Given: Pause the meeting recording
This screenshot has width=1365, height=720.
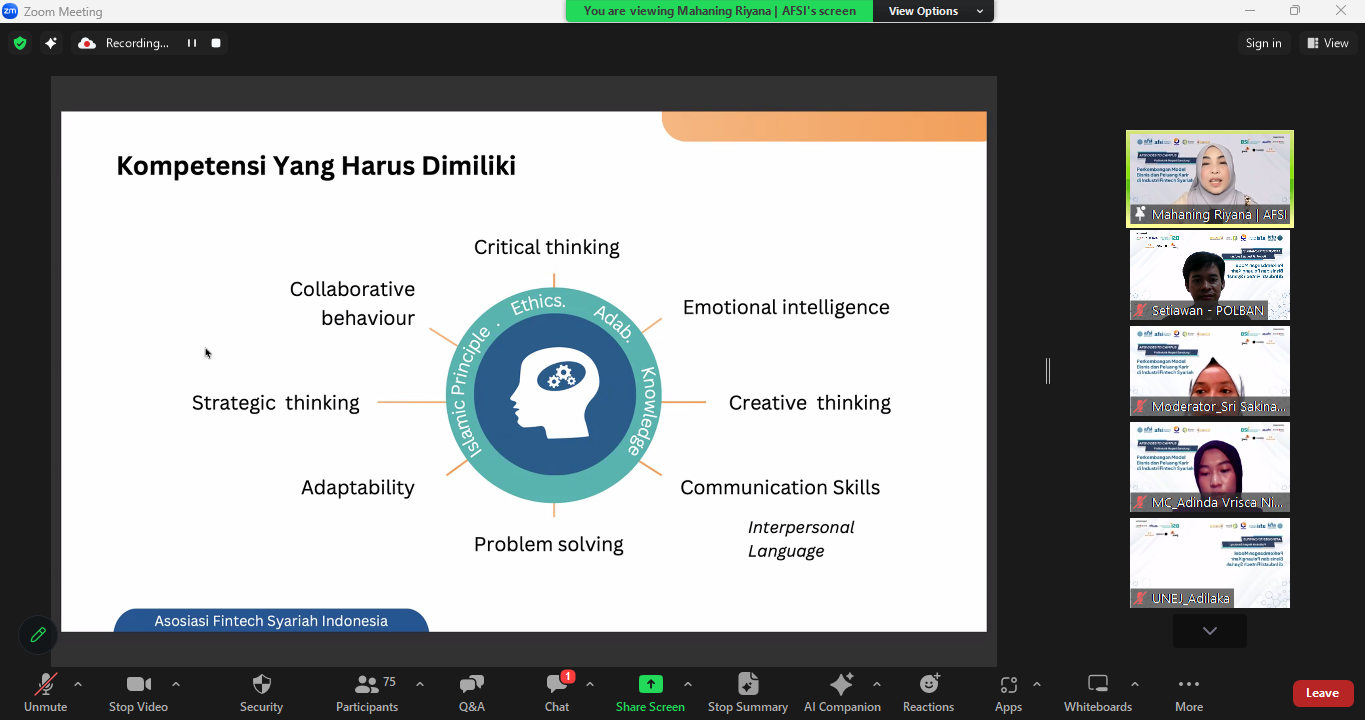Looking at the screenshot, I should (191, 43).
